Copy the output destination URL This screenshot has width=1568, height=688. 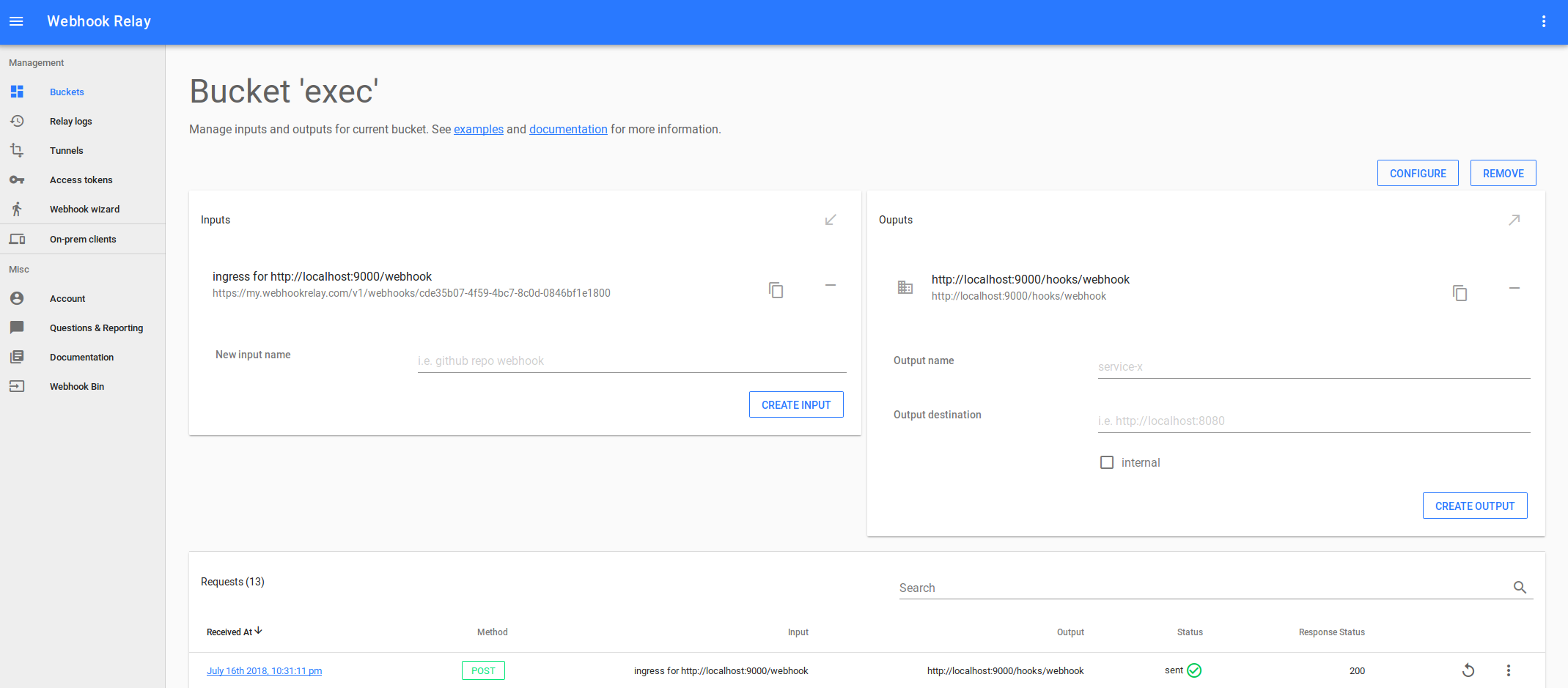[x=1460, y=293]
